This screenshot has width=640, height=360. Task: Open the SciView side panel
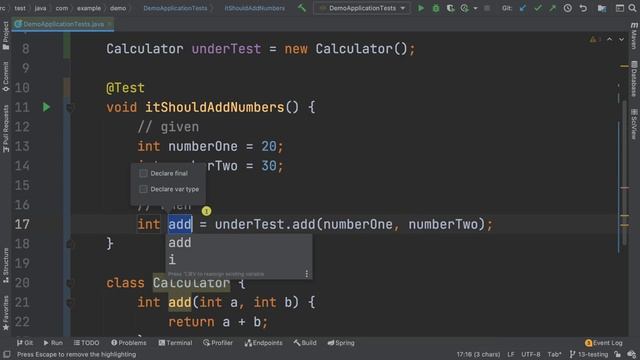[x=634, y=124]
